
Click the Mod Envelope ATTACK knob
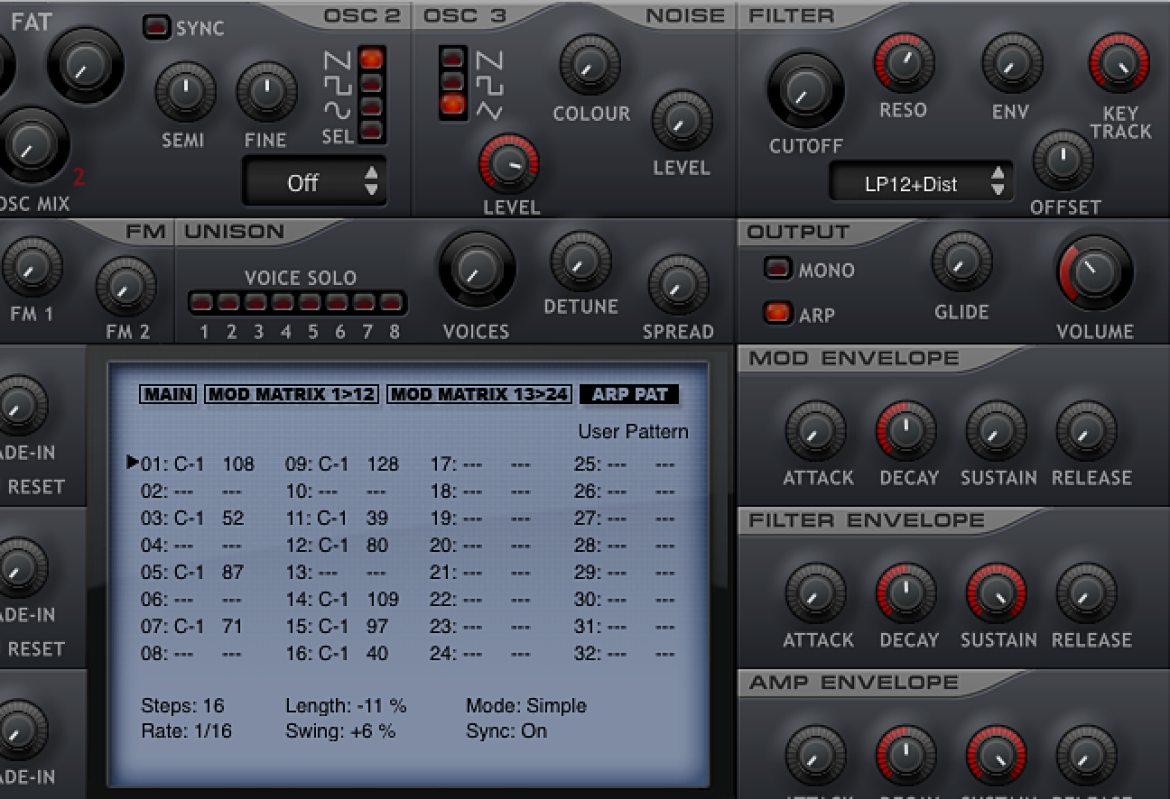816,431
